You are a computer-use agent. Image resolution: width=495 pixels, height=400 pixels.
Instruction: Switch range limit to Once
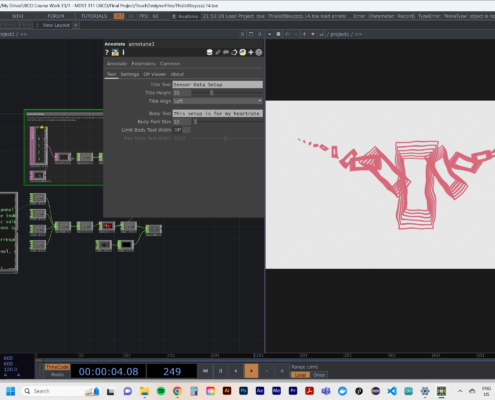point(319,375)
